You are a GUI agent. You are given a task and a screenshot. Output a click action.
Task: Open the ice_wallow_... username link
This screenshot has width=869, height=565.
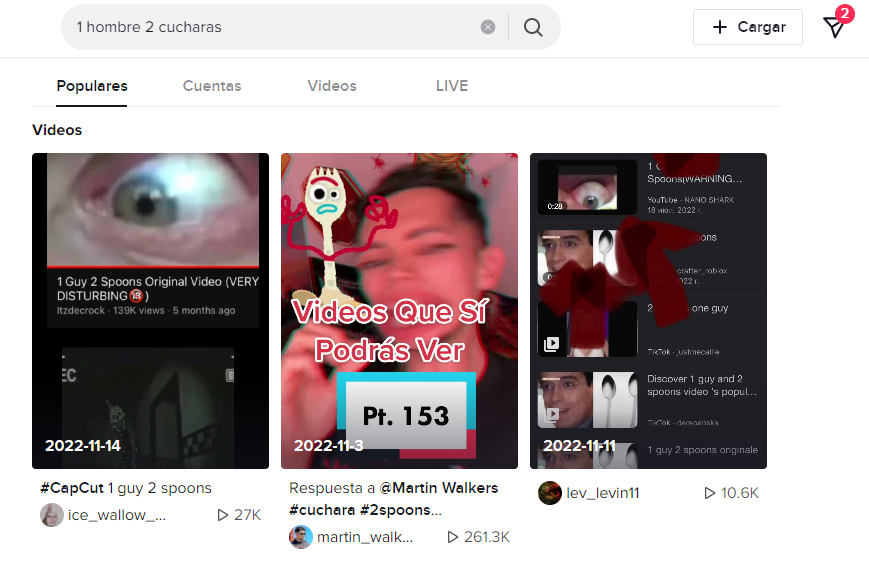[117, 515]
